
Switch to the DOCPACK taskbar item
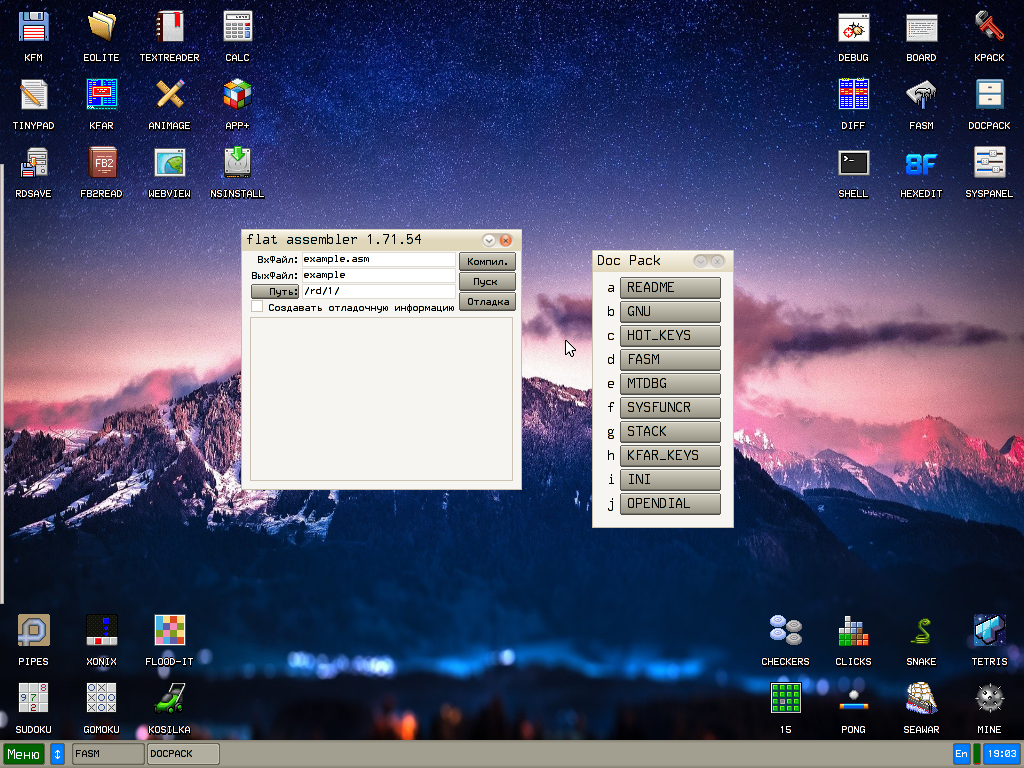183,754
